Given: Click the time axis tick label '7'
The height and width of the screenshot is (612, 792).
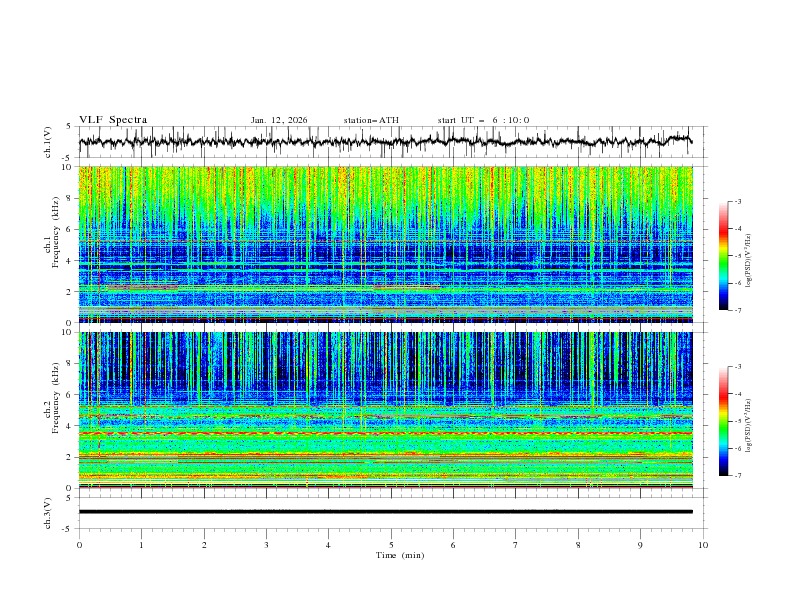Looking at the screenshot, I should tap(516, 545).
